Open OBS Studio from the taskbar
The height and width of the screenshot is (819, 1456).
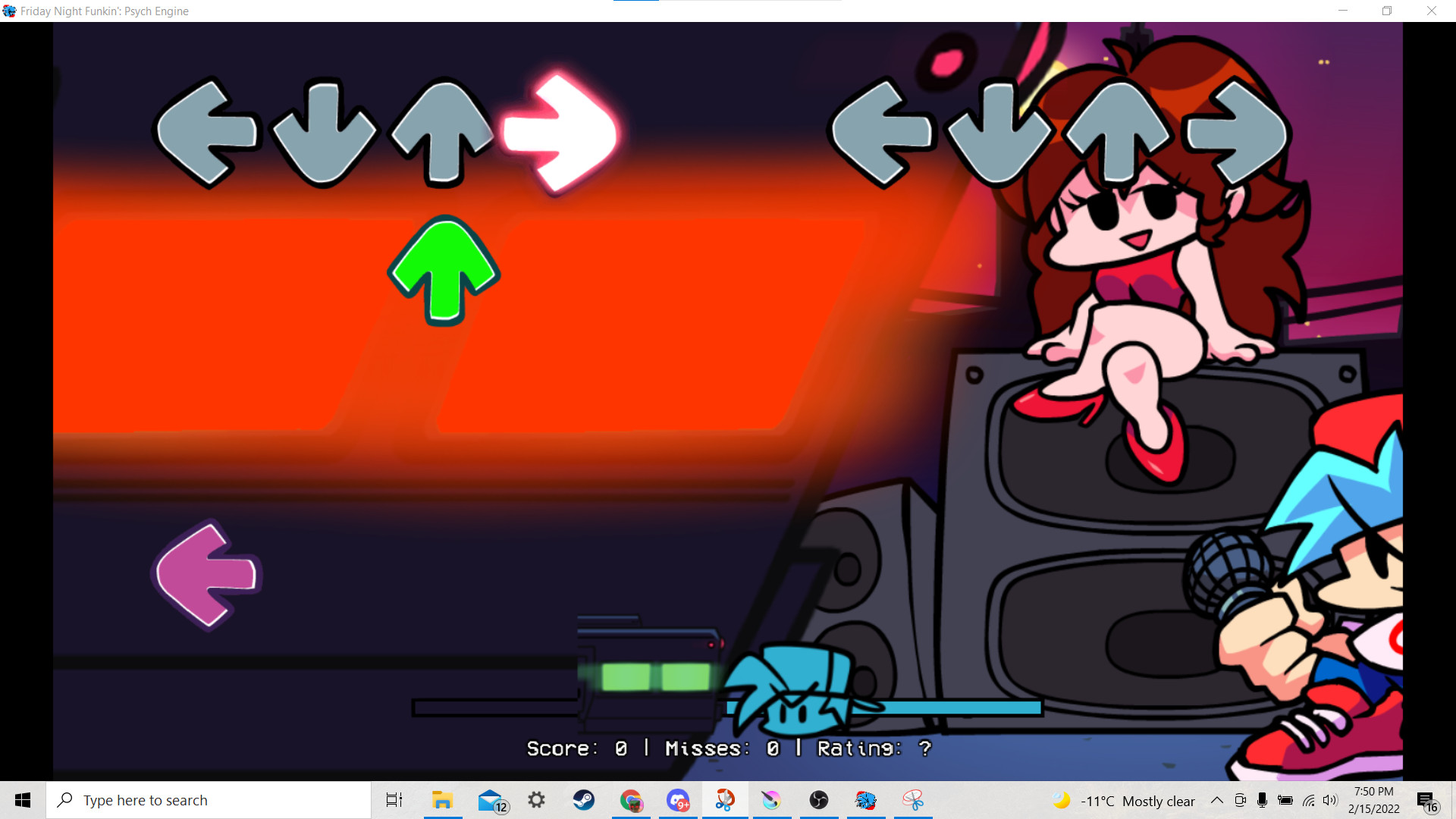tap(818, 800)
